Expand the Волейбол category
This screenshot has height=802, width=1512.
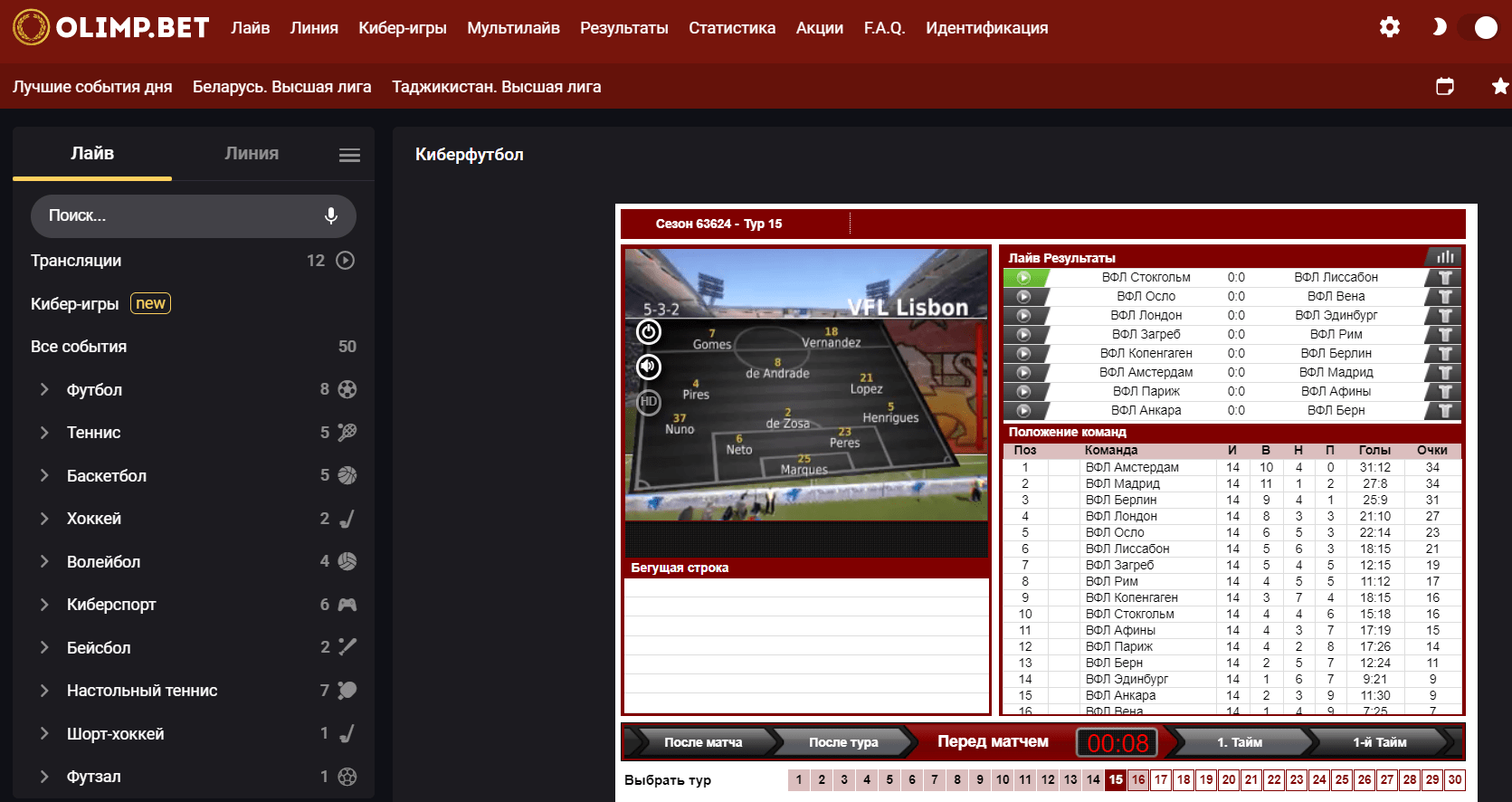pyautogui.click(x=44, y=562)
